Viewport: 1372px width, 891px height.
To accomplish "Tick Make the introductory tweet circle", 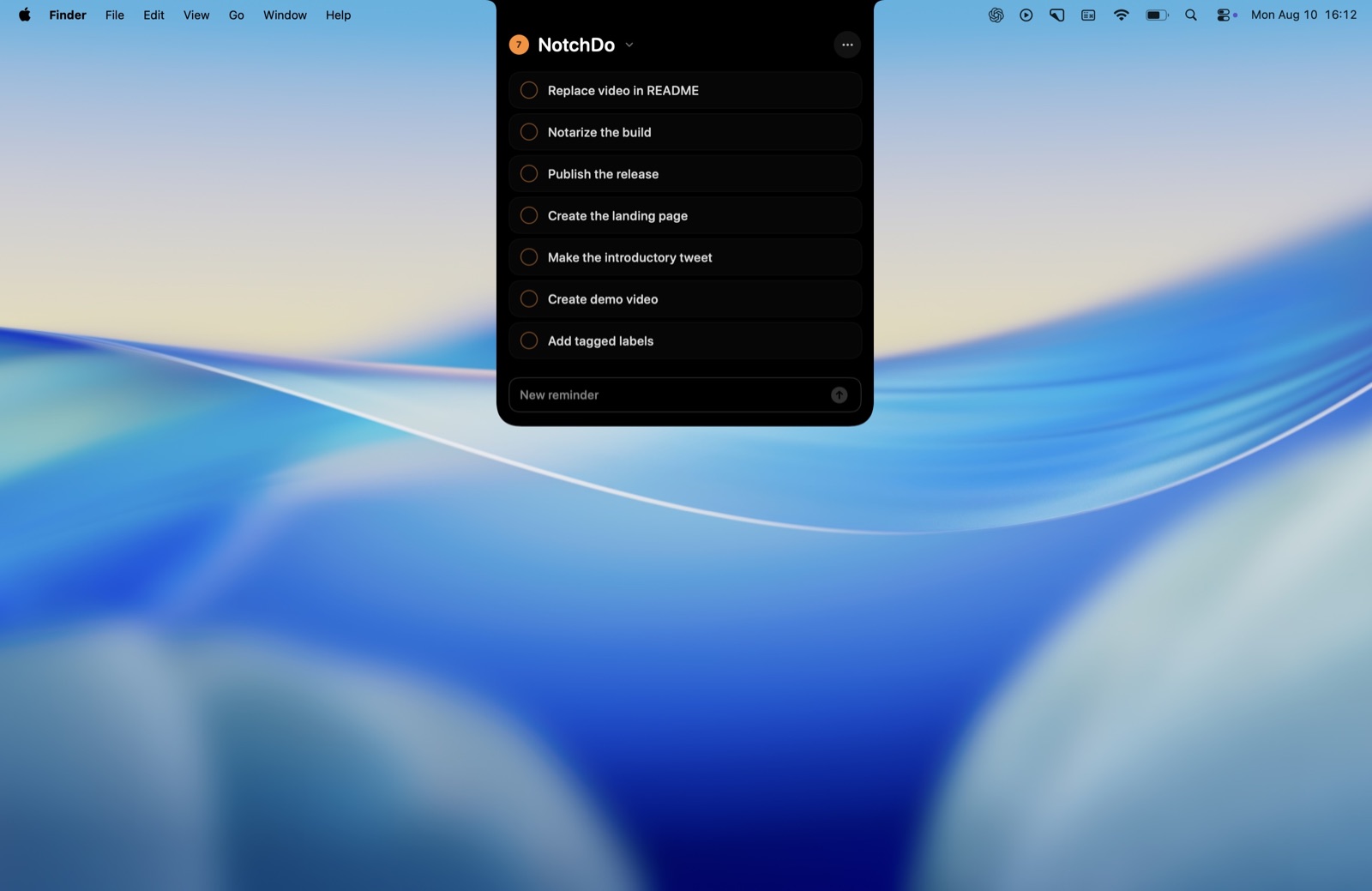I will tap(529, 257).
